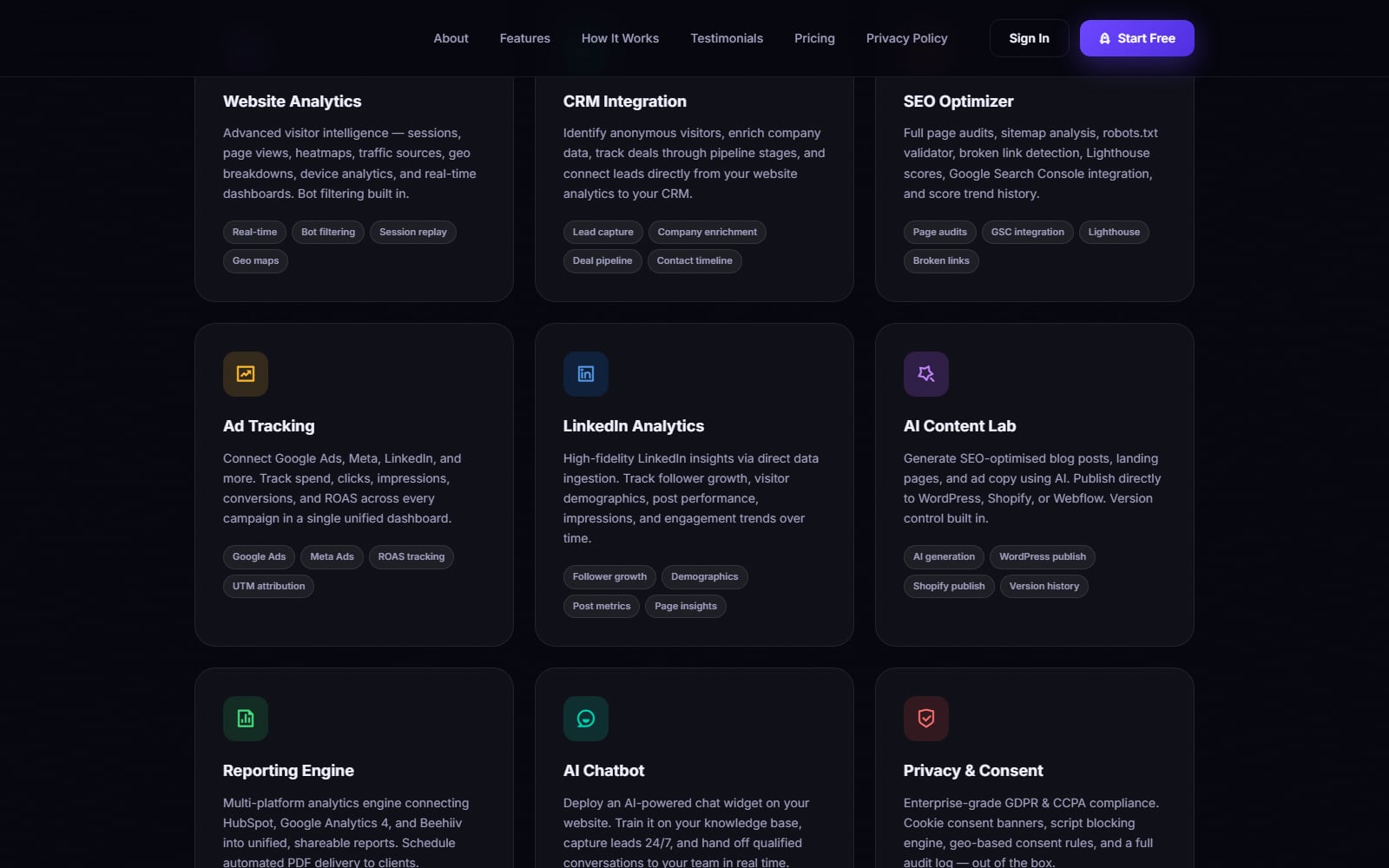Click the WordPress publish tag
The height and width of the screenshot is (868, 1389).
click(x=1043, y=557)
